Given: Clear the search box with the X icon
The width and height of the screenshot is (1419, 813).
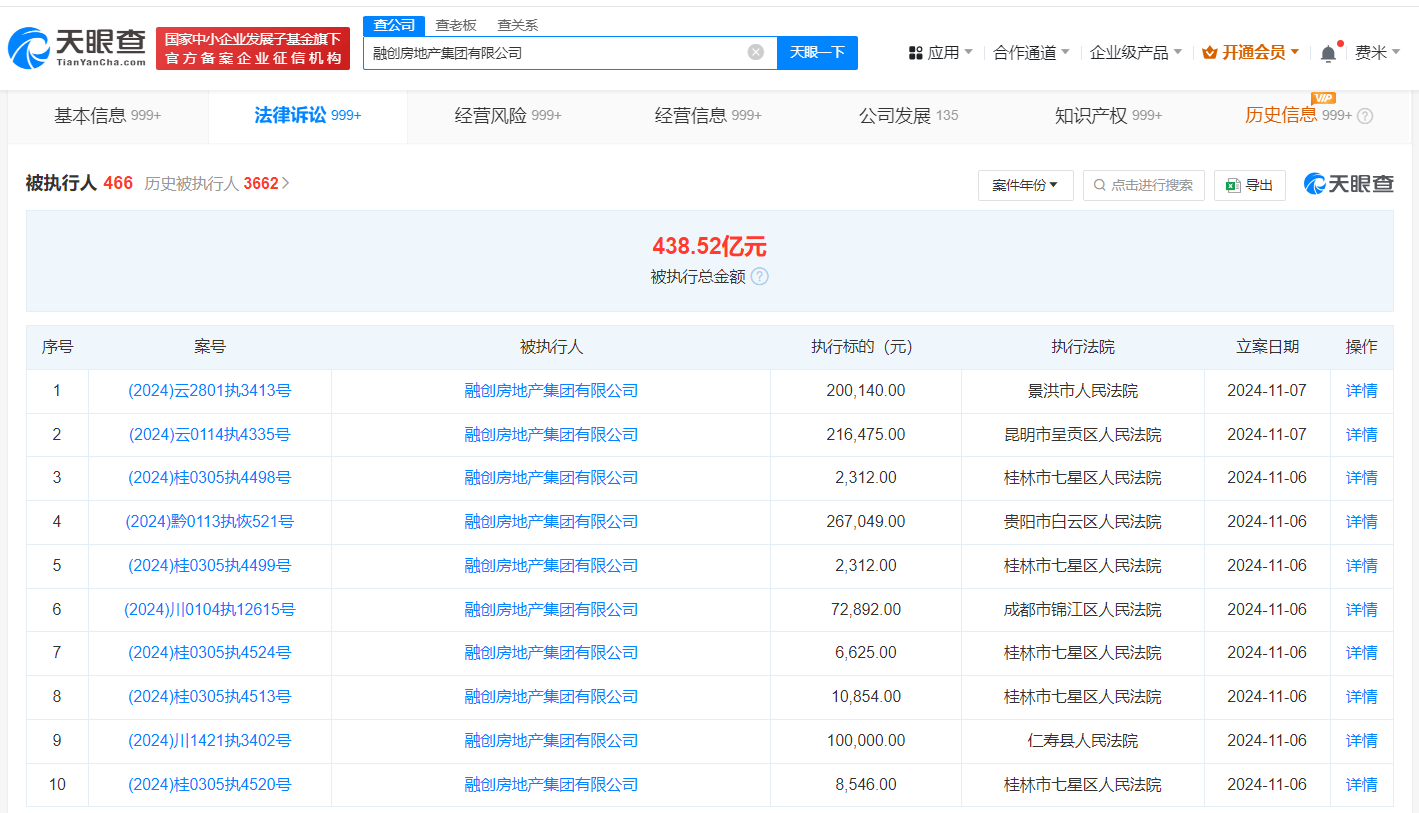Looking at the screenshot, I should tap(756, 52).
